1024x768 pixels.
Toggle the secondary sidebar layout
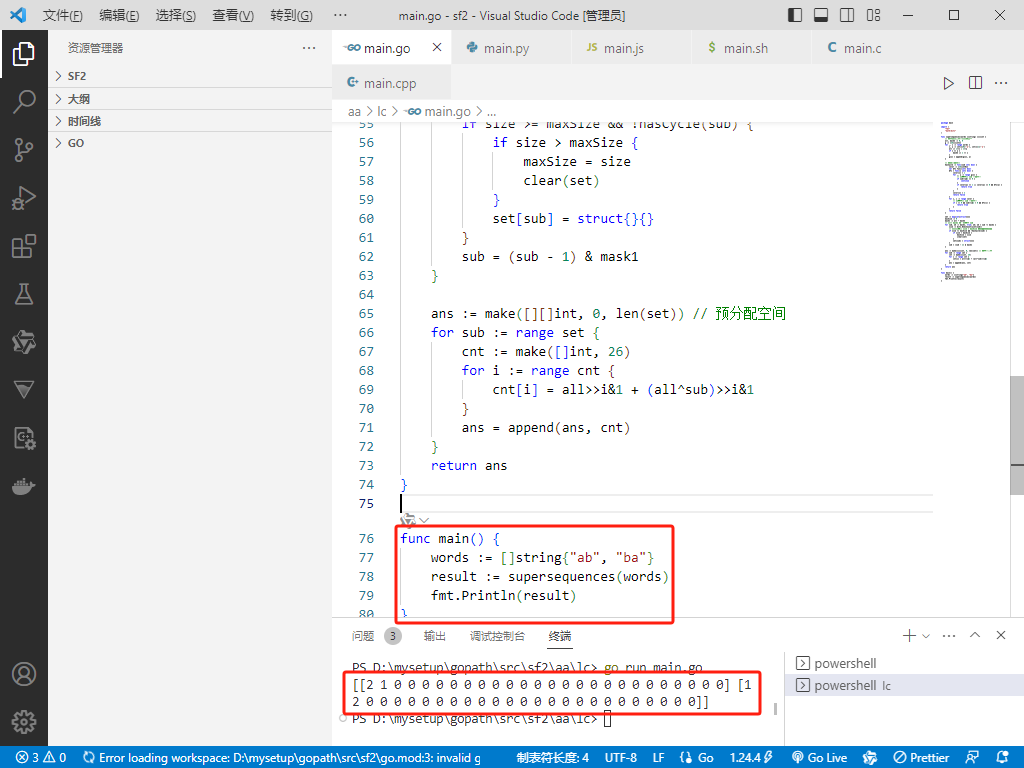(847, 15)
